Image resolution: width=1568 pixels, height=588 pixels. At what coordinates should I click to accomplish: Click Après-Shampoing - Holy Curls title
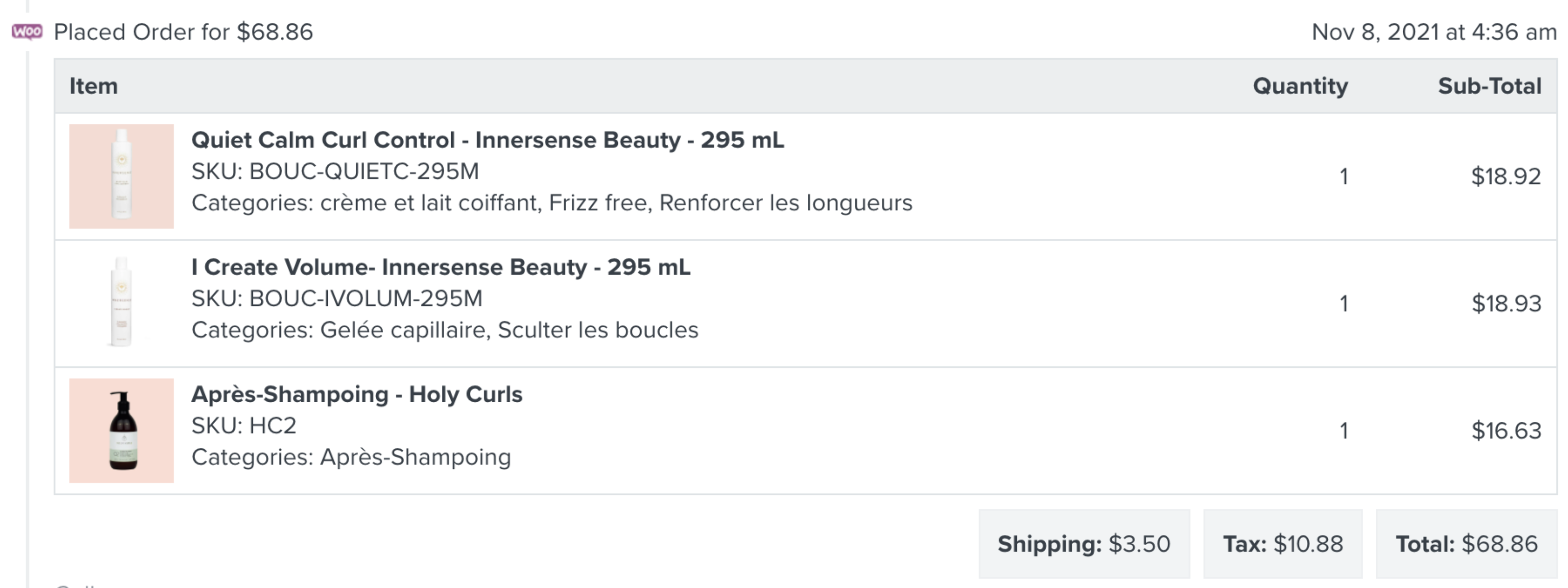357,394
